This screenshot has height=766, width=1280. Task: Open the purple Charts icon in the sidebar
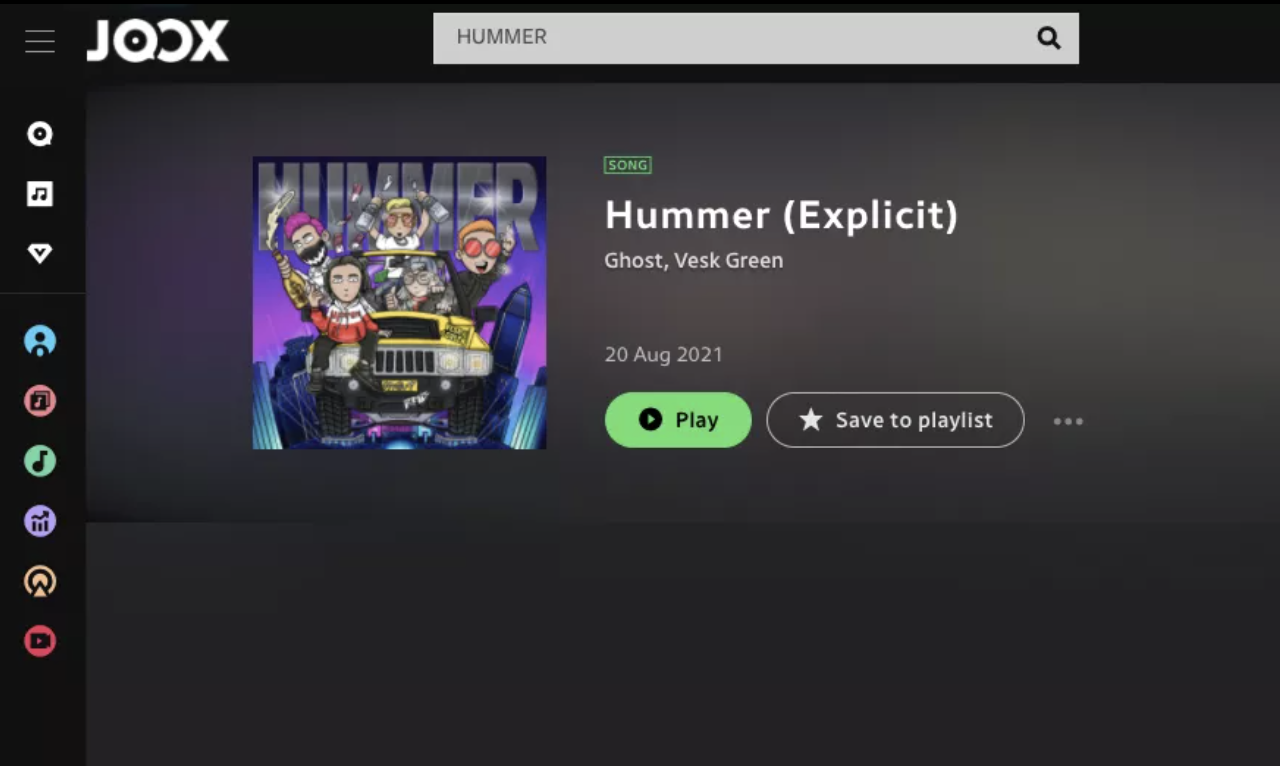click(x=40, y=521)
